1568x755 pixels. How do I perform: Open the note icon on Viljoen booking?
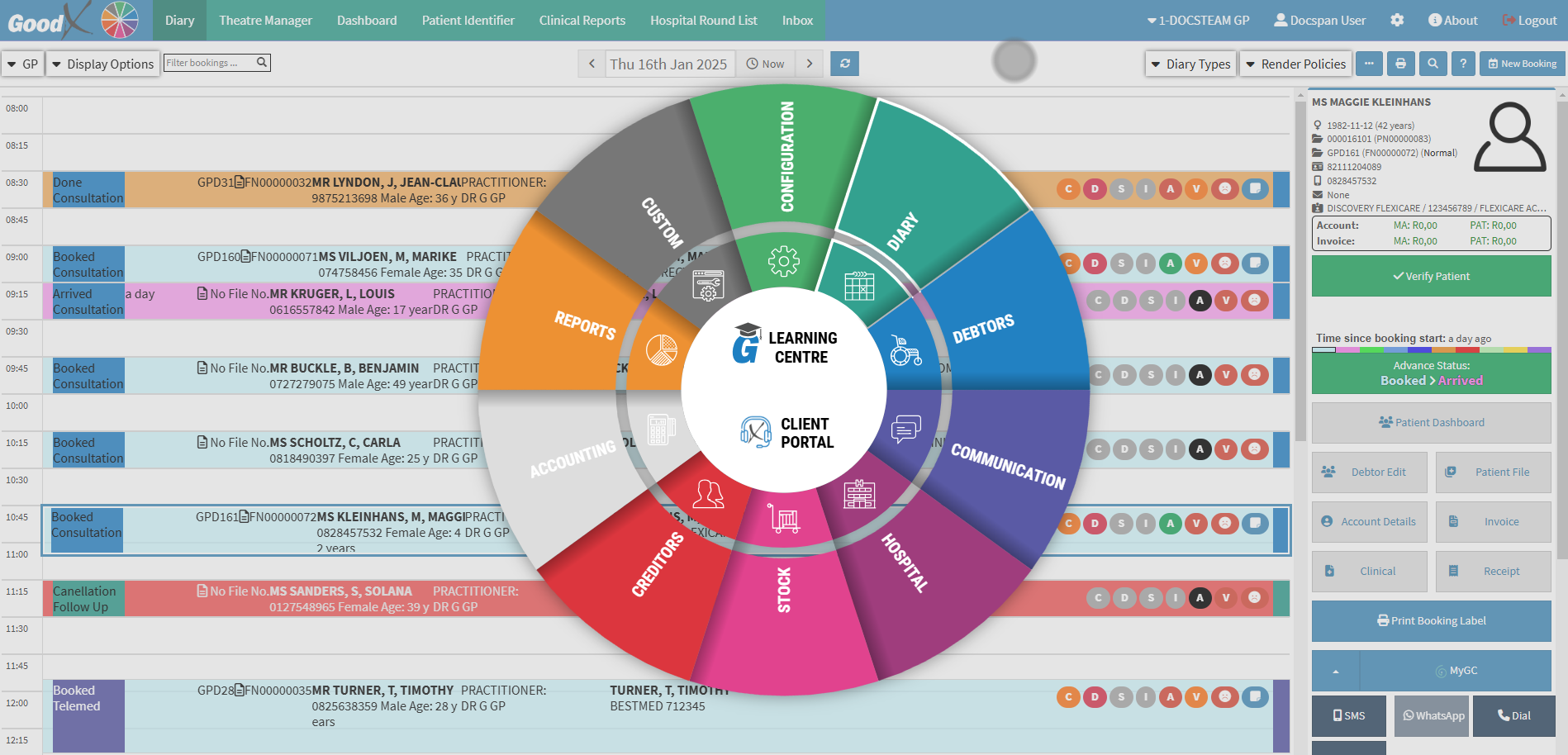click(x=1255, y=264)
